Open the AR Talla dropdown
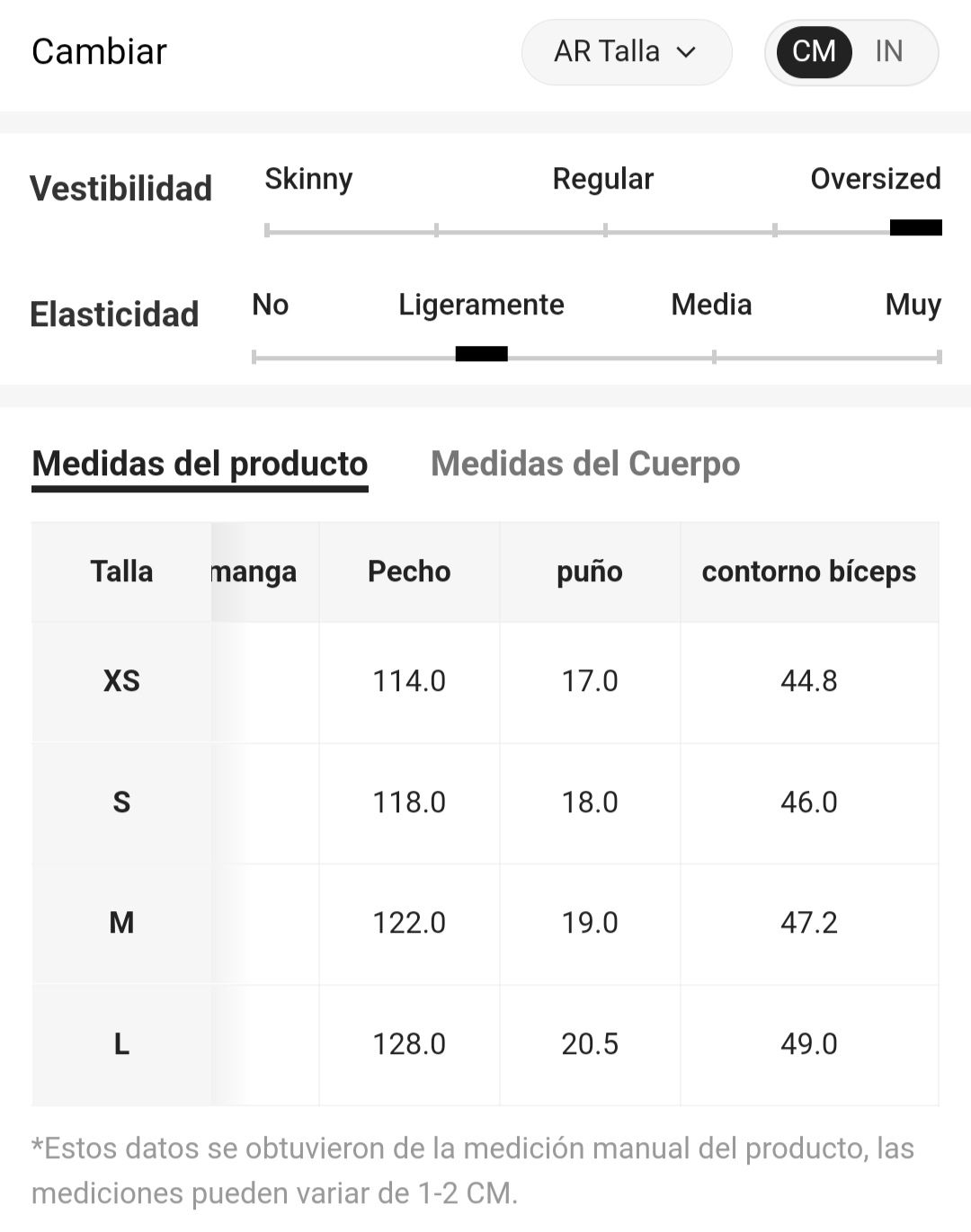The image size is (971, 1232). click(x=627, y=52)
